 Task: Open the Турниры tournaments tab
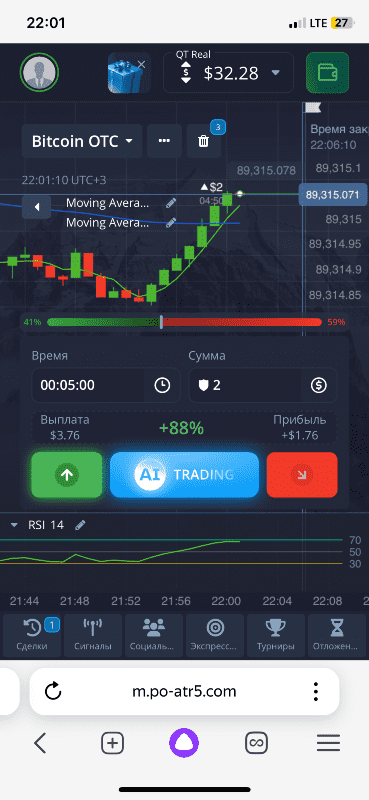(276, 635)
